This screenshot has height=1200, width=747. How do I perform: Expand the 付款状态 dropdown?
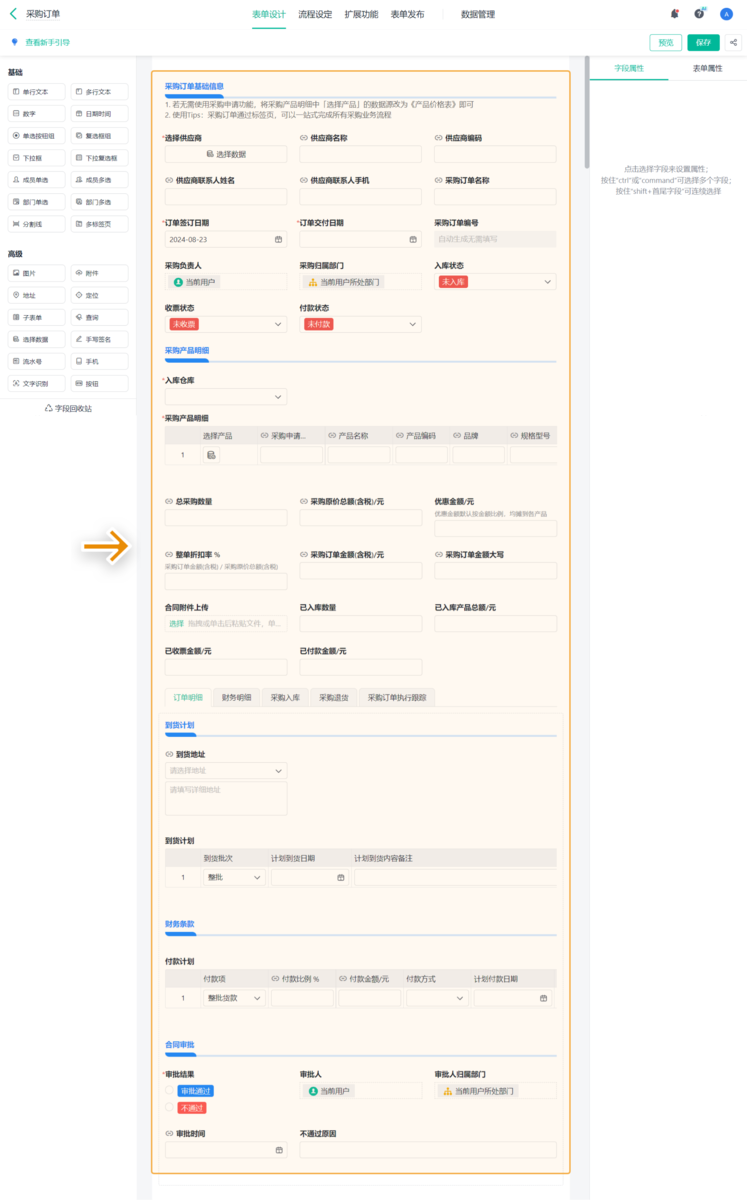(360, 325)
